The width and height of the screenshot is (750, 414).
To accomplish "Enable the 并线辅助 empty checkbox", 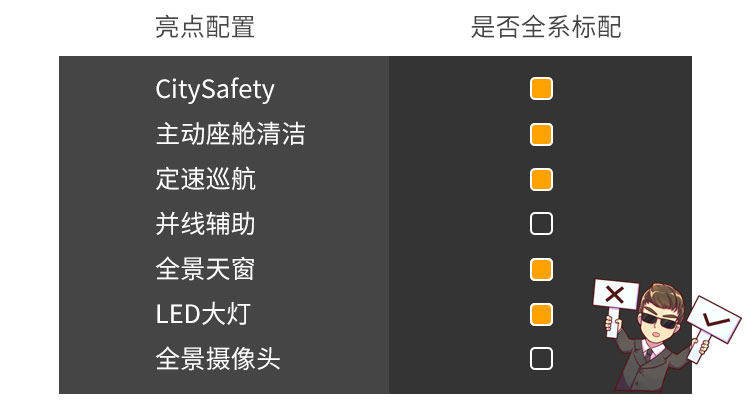I will 541,224.
